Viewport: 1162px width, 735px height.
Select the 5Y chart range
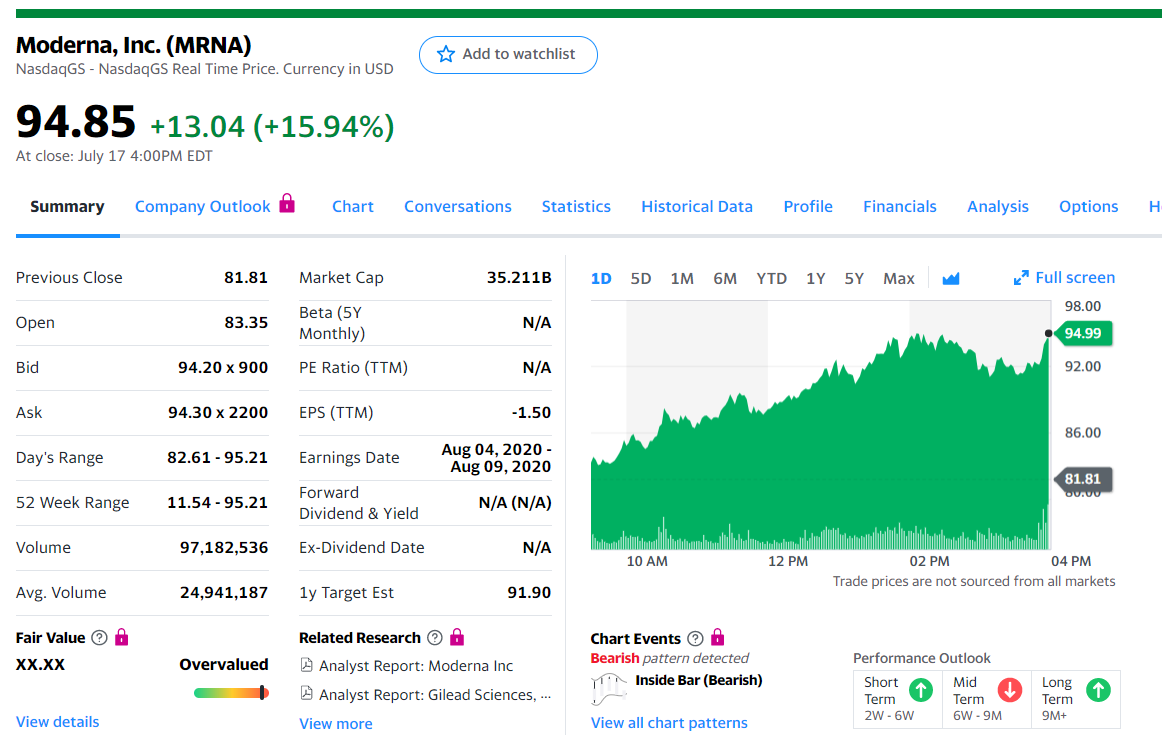(854, 279)
